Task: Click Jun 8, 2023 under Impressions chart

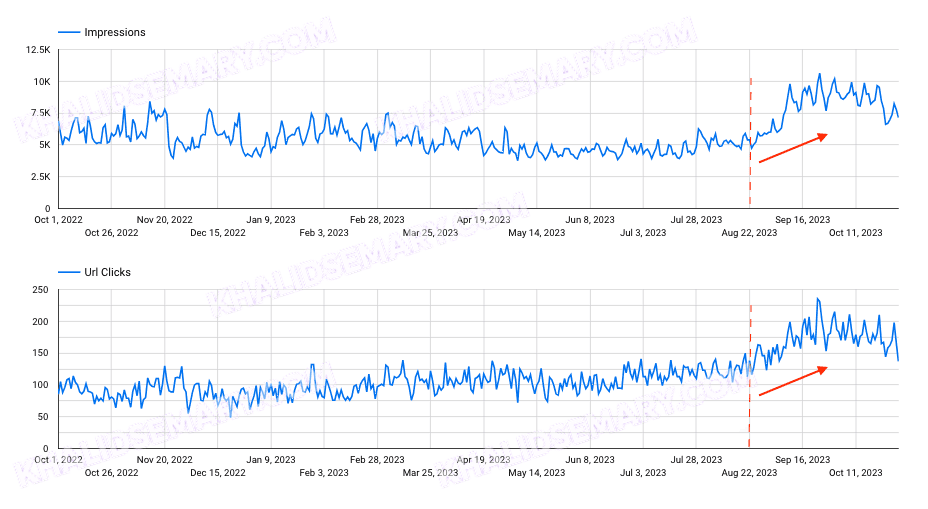Action: (x=590, y=220)
